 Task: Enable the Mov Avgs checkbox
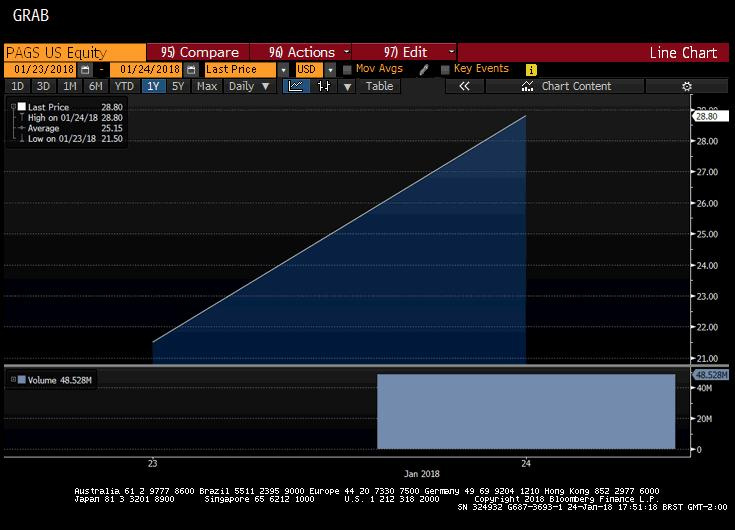point(347,70)
